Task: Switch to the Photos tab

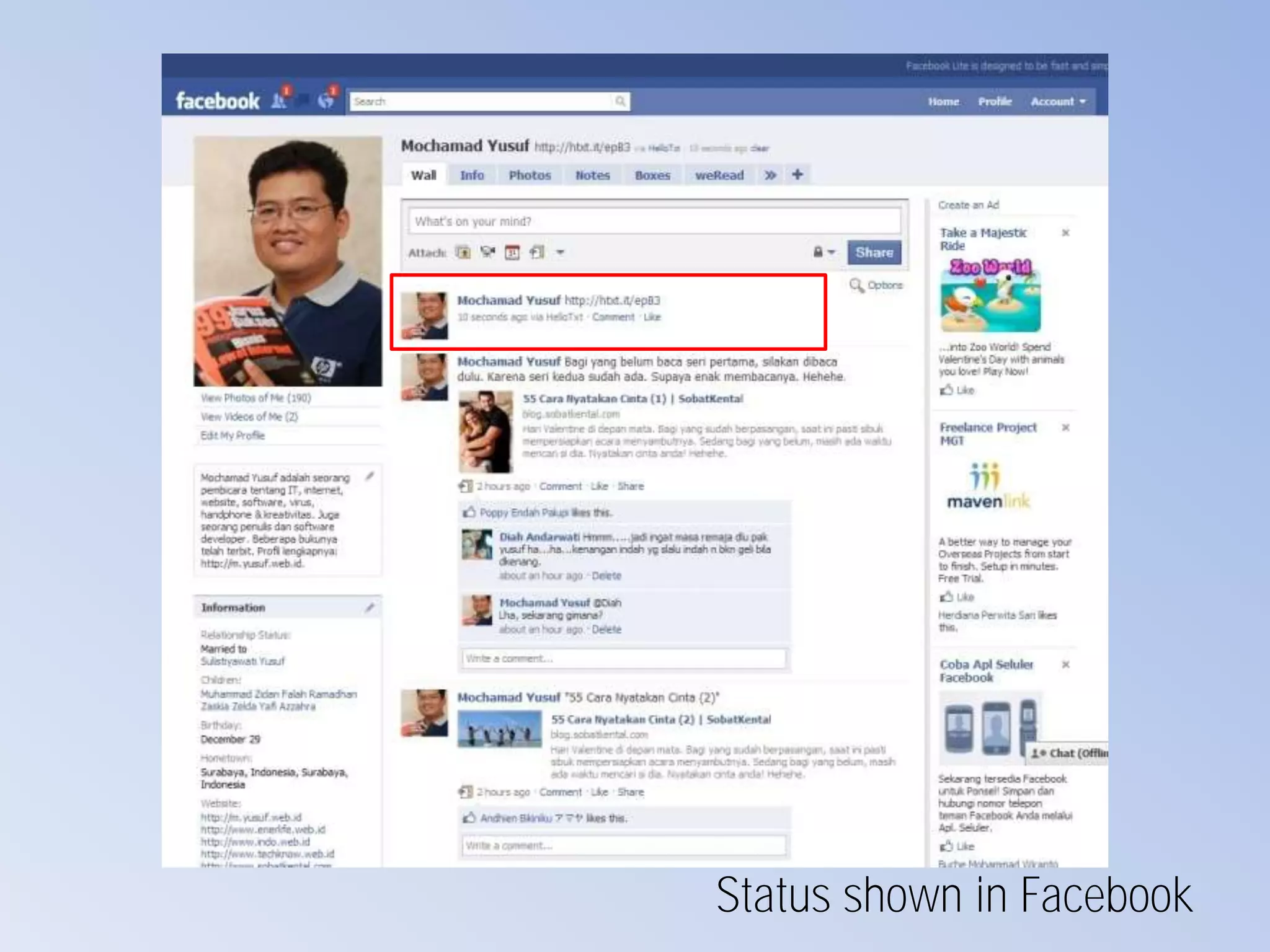Action: [x=530, y=175]
